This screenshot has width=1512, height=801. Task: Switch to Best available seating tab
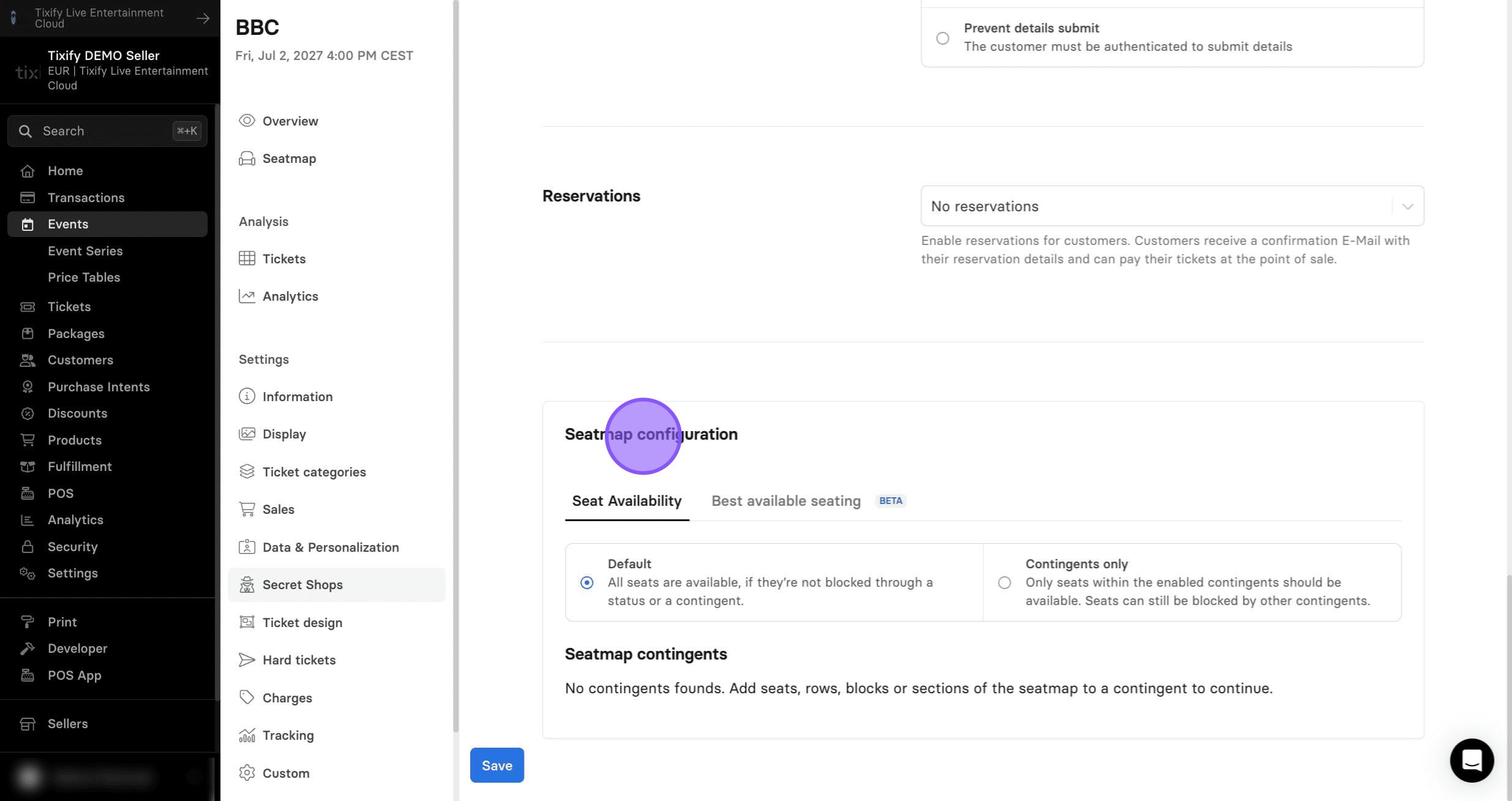[x=786, y=501]
